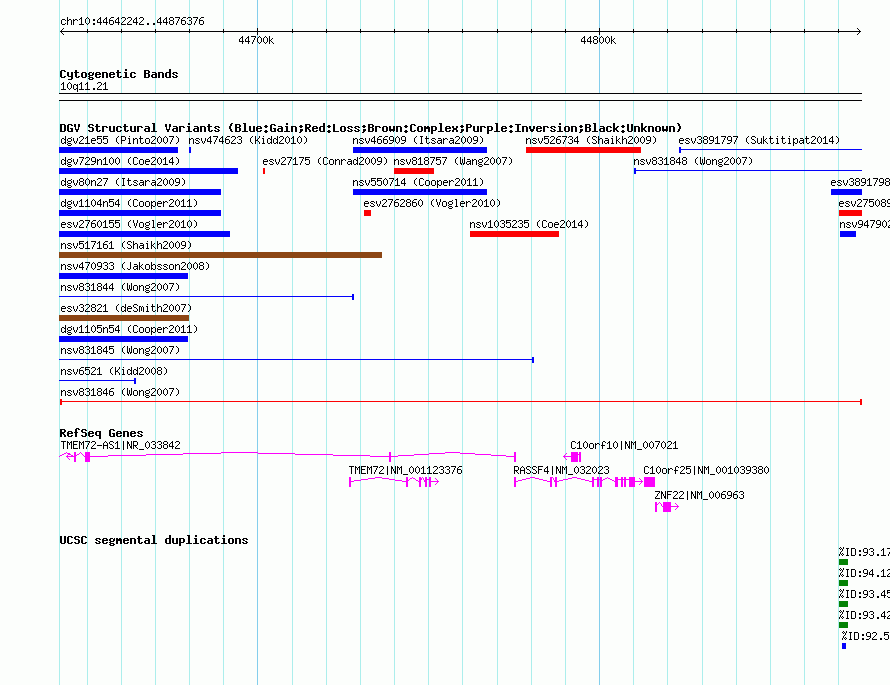890x685 pixels.
Task: Click the blue bar under %ID:92.5
Action: pyautogui.click(x=844, y=646)
